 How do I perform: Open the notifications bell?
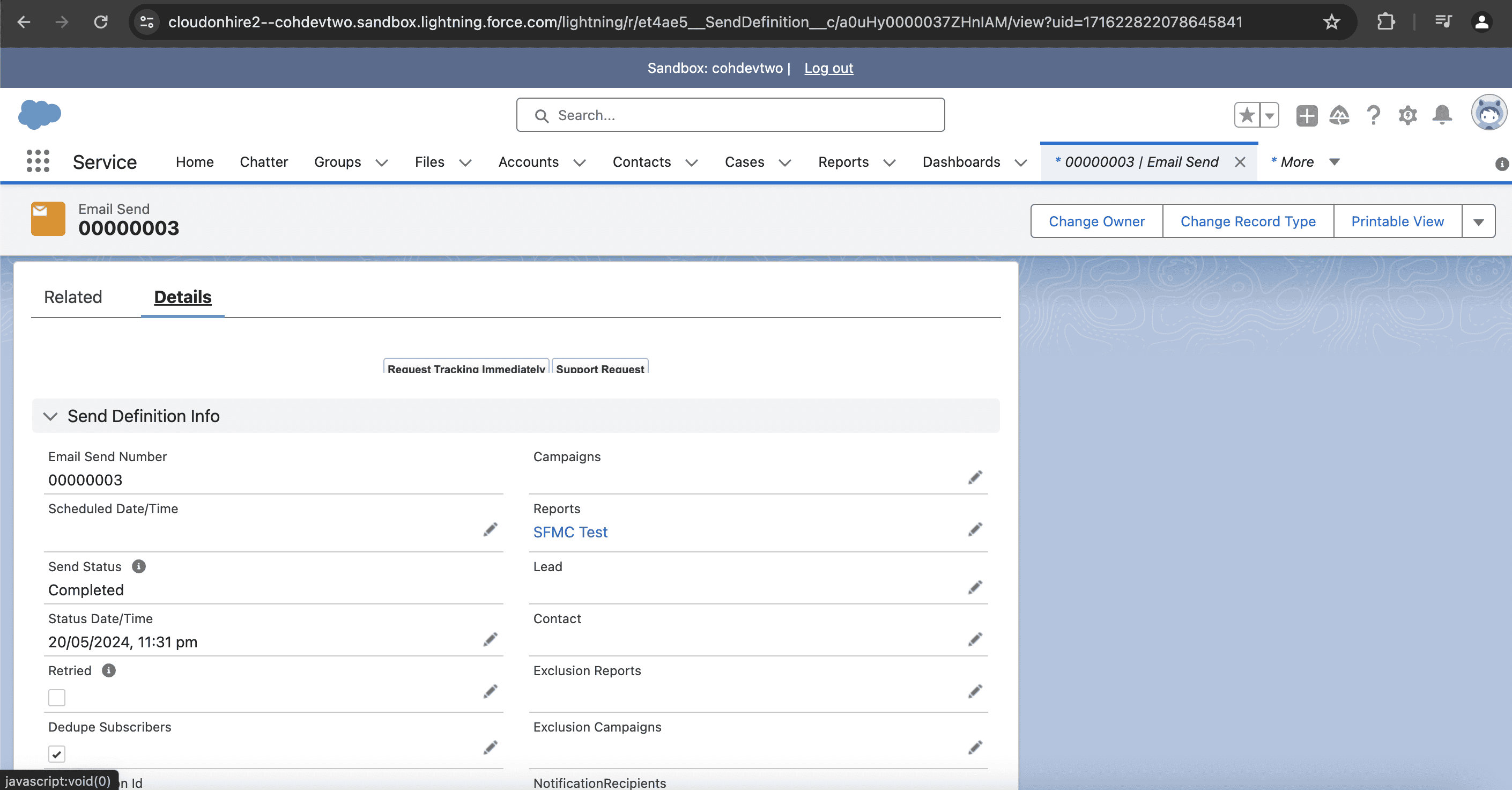point(1442,115)
